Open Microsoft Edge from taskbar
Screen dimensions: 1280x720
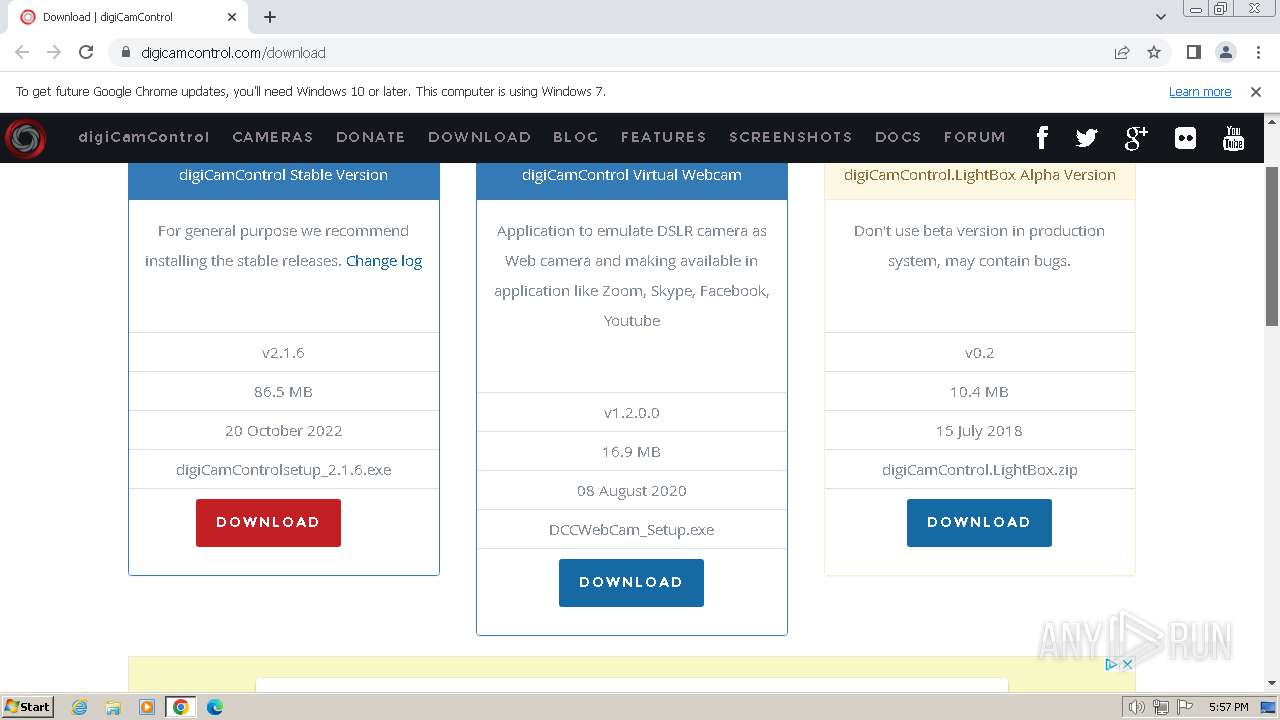[x=215, y=707]
